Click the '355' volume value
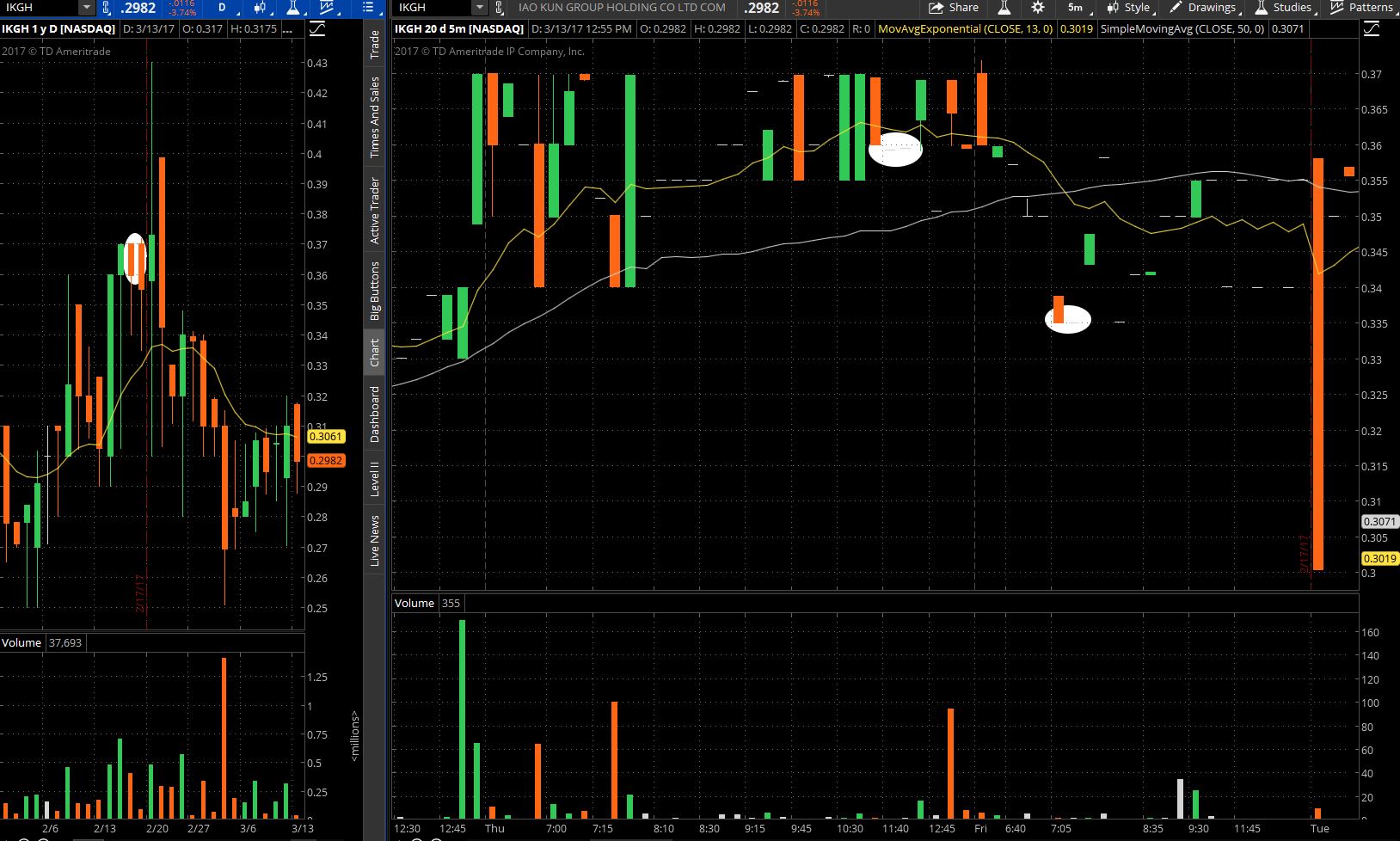The width and height of the screenshot is (1400, 841). (451, 603)
